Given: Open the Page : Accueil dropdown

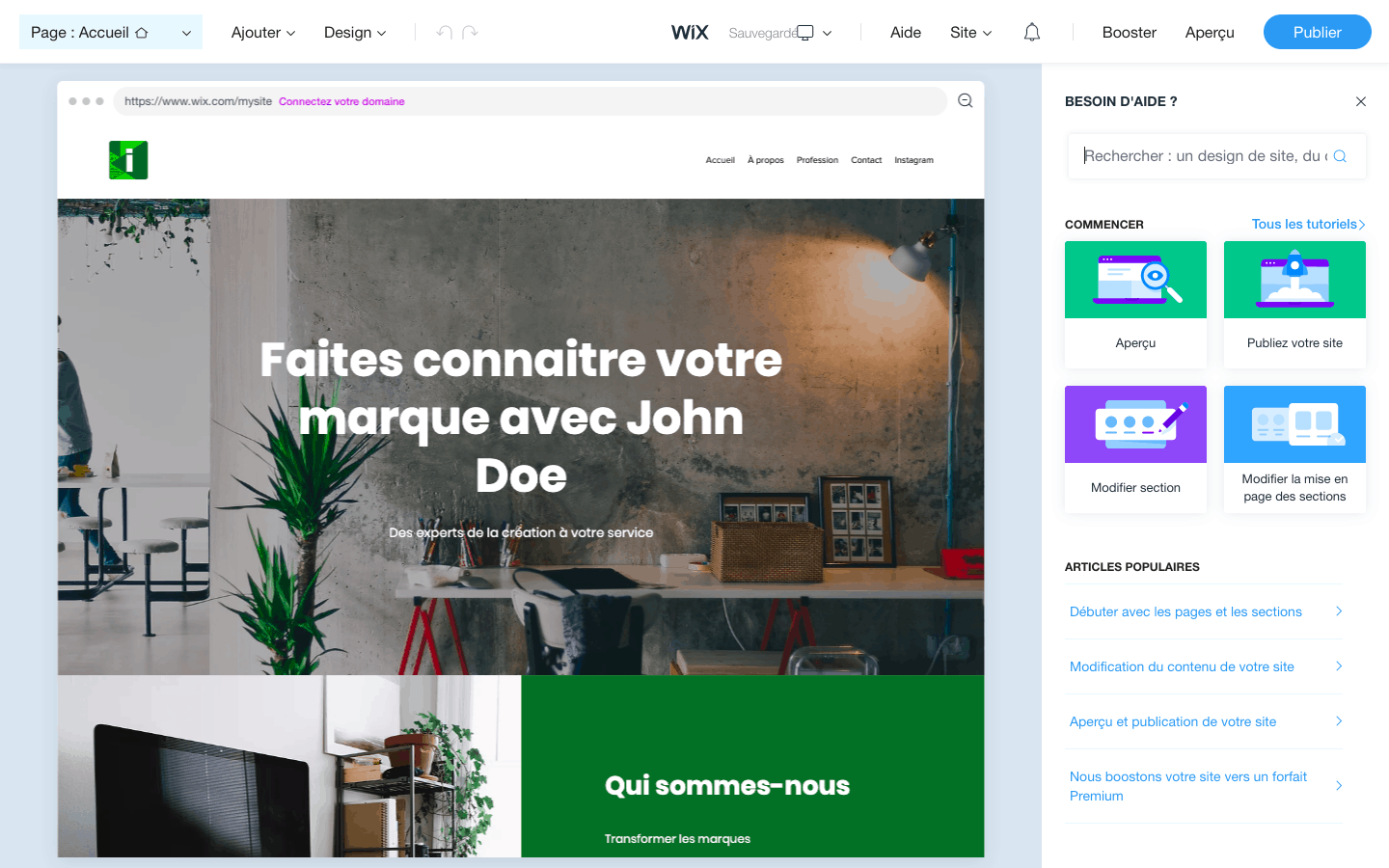Looking at the screenshot, I should (x=111, y=33).
